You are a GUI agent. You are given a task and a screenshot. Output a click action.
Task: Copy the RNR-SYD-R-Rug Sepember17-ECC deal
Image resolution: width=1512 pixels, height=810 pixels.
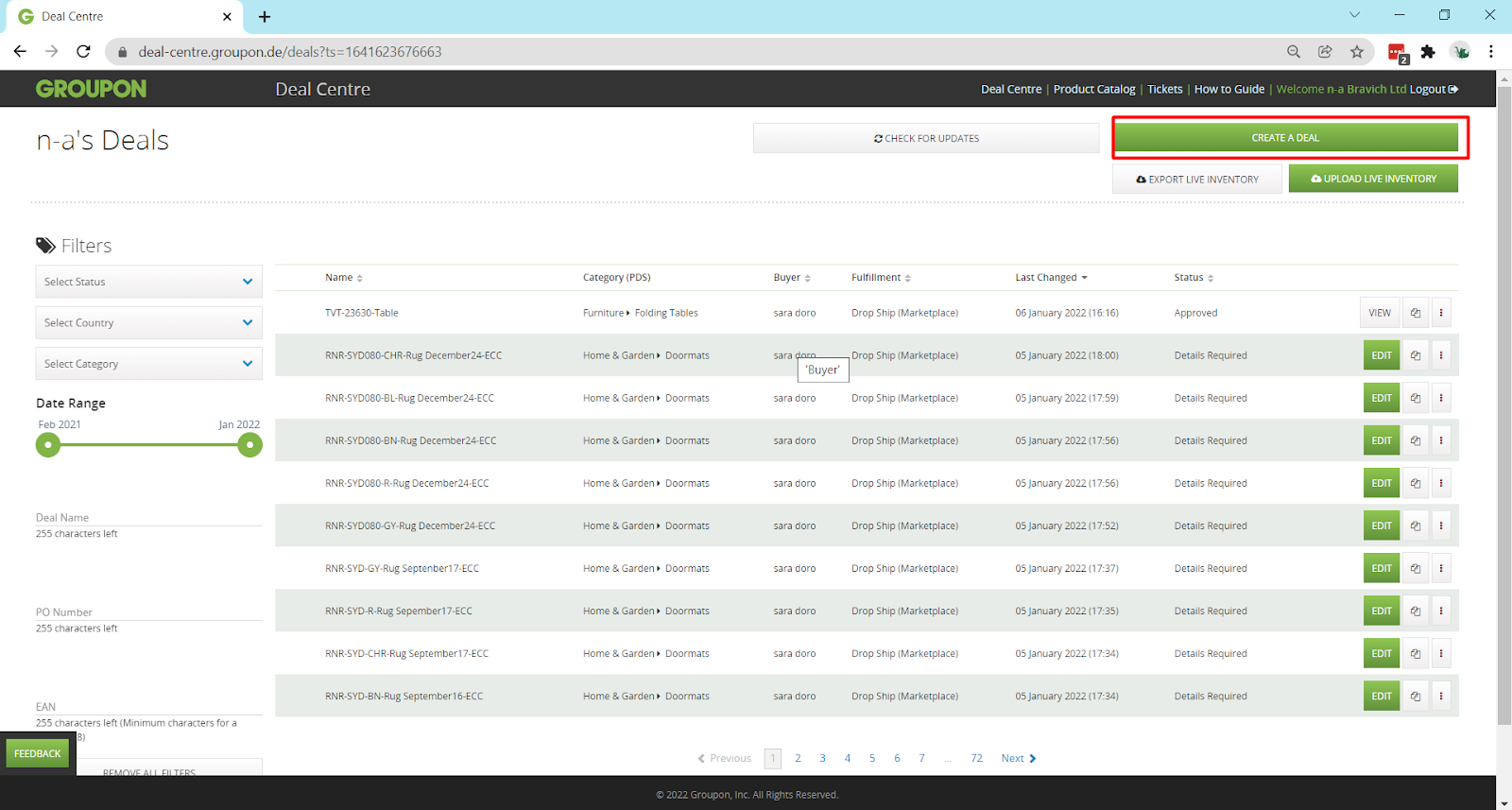point(1416,611)
